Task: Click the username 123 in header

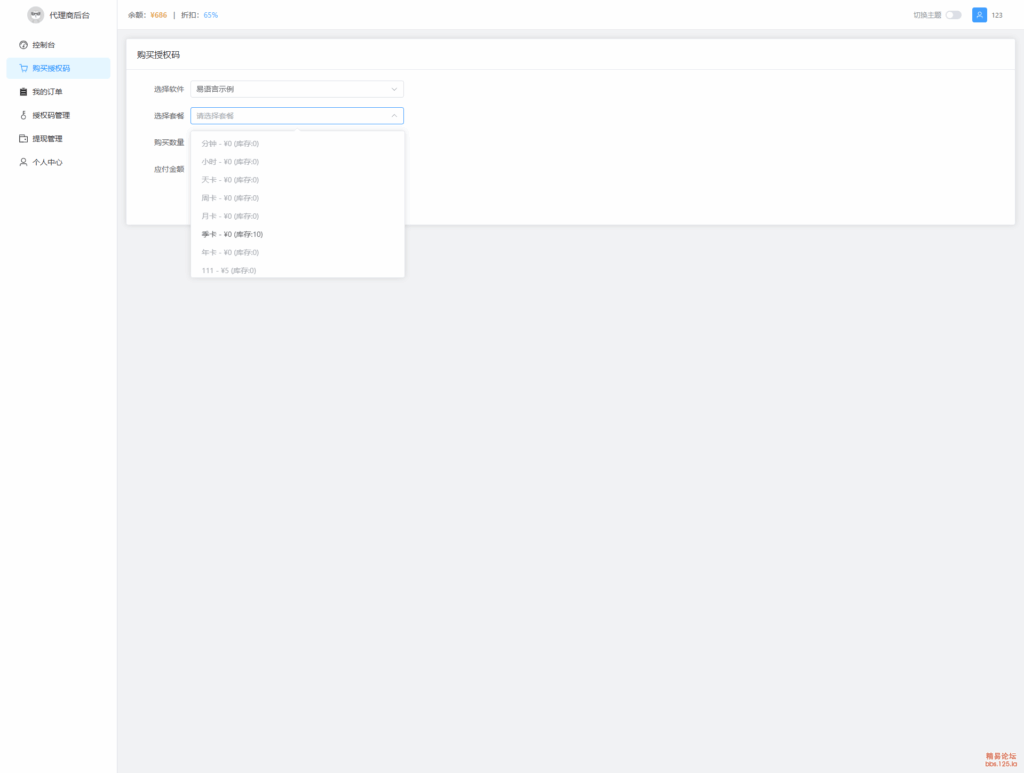Action: [x=997, y=15]
